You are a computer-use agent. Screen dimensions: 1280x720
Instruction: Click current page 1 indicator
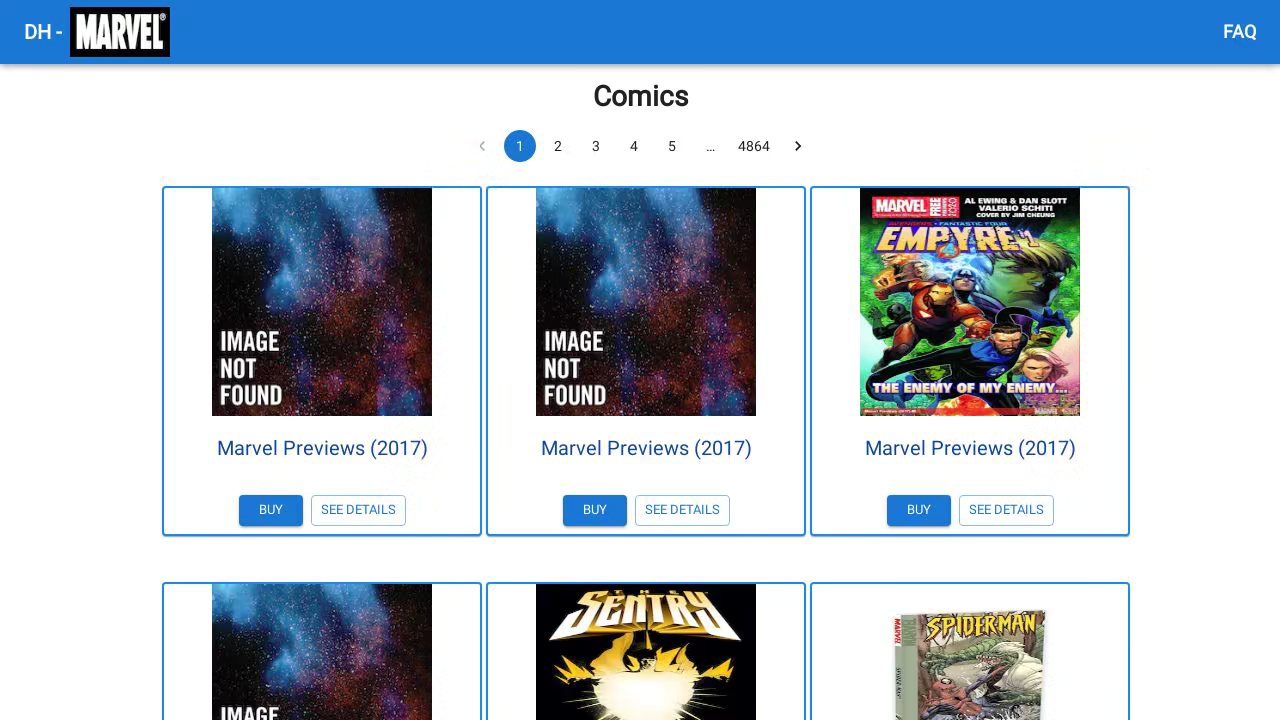[520, 146]
